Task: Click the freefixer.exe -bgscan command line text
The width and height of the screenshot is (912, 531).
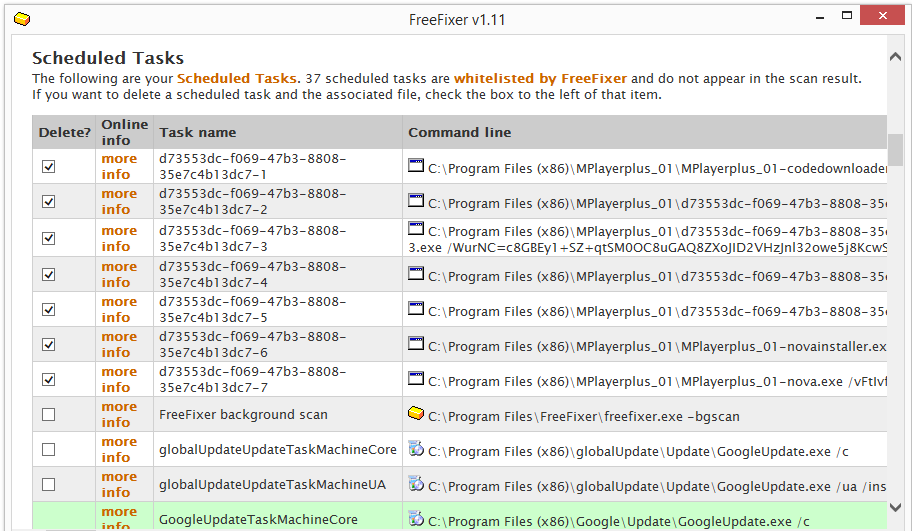Action: point(583,416)
